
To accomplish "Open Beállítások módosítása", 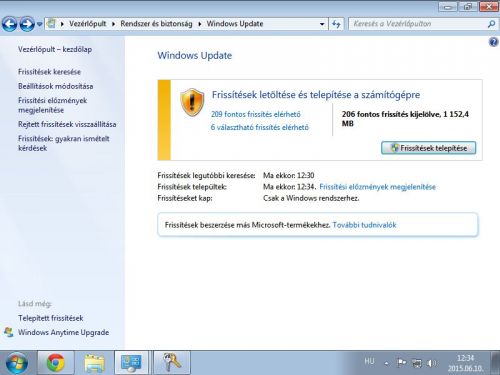I will pyautogui.click(x=56, y=86).
